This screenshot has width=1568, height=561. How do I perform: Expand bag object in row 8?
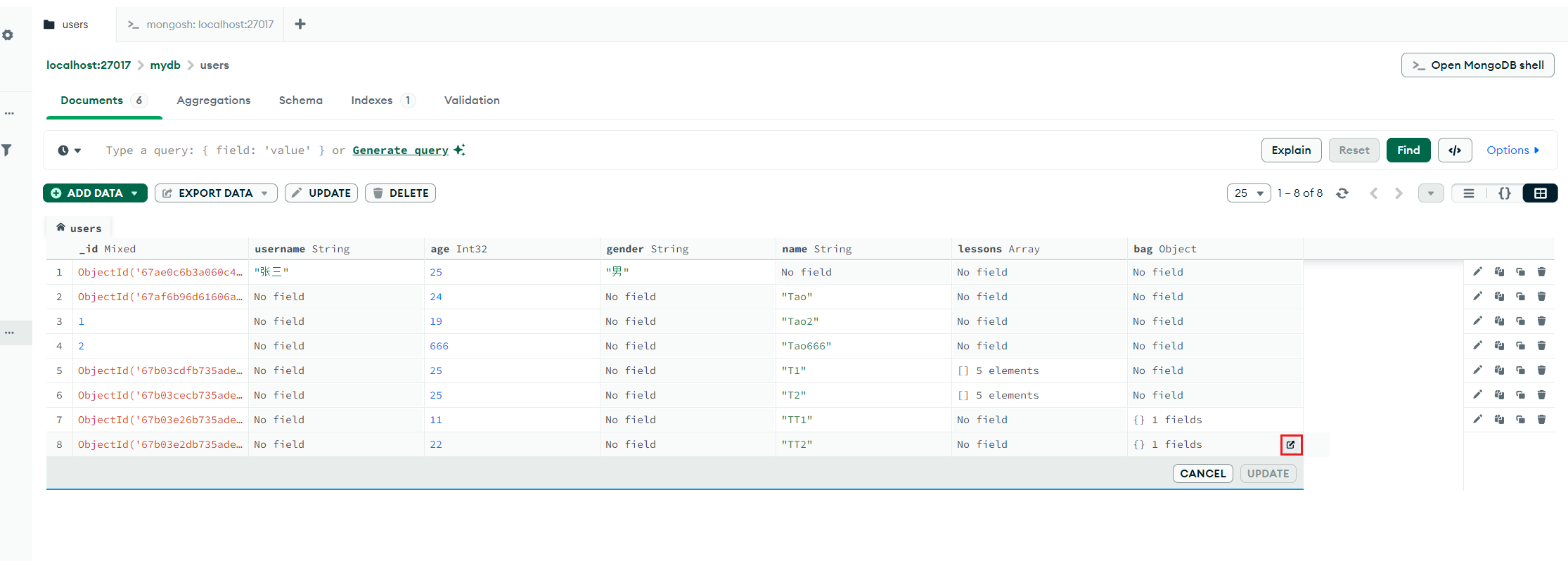(1290, 445)
